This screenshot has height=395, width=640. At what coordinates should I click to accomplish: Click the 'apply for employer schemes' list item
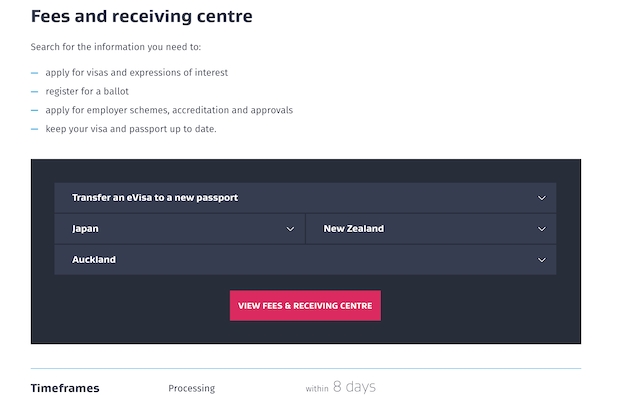(x=169, y=110)
